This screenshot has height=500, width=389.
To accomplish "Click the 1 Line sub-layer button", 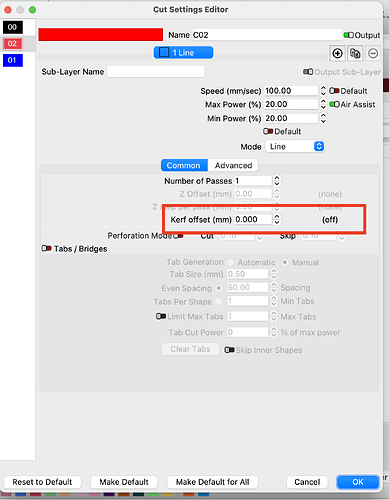I will (x=183, y=53).
